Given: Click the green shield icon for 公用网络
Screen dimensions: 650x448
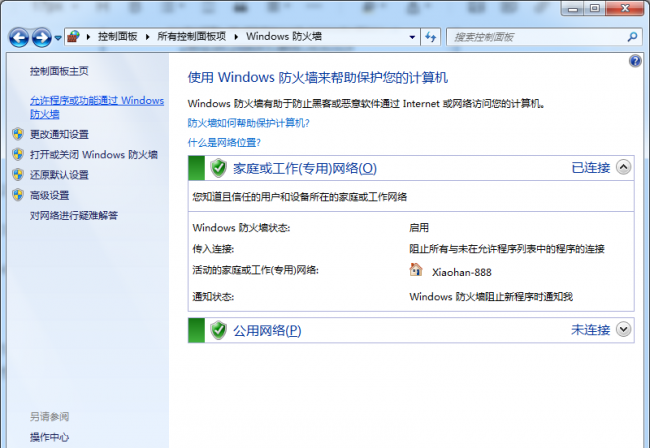Looking at the screenshot, I should click(x=218, y=330).
